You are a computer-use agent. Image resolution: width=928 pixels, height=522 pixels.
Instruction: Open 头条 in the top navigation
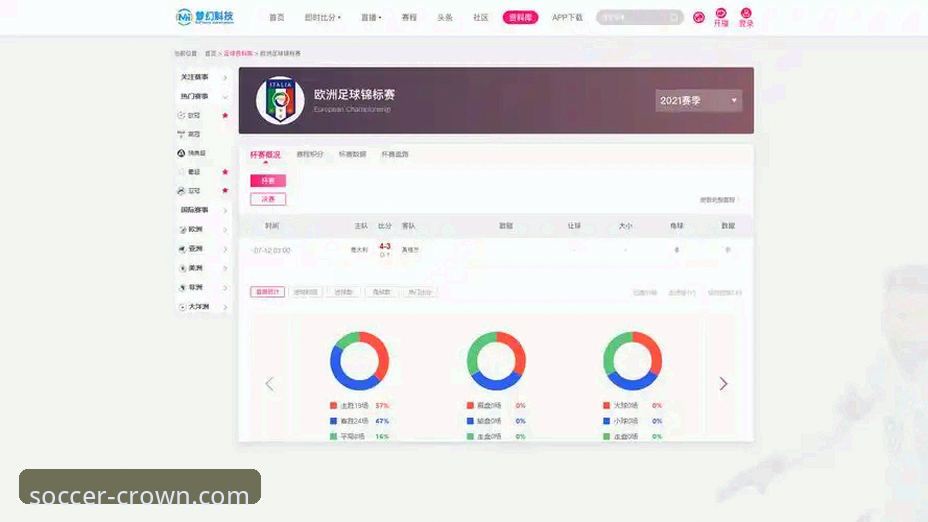[x=445, y=18]
